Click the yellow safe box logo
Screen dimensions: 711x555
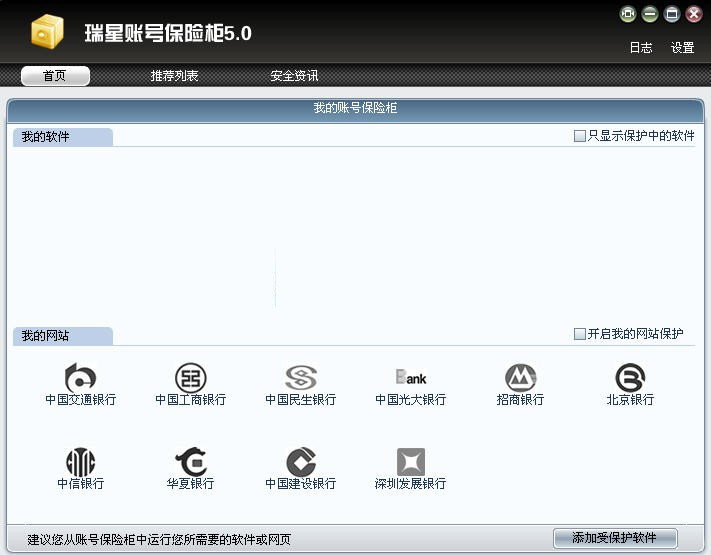(47, 32)
